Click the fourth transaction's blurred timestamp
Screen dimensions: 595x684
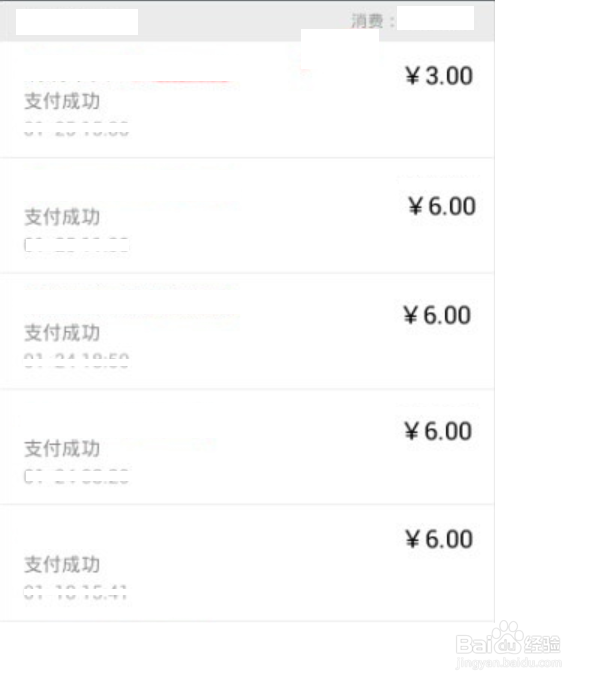tap(76, 477)
